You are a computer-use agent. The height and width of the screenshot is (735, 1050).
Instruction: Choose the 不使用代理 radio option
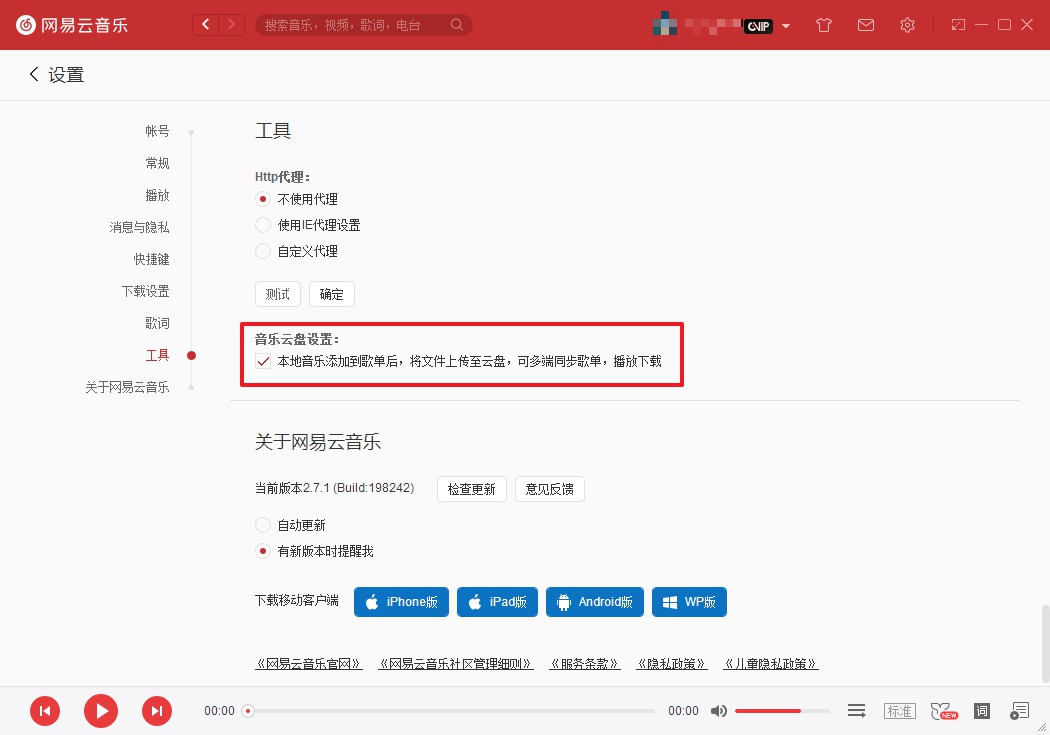coord(263,199)
